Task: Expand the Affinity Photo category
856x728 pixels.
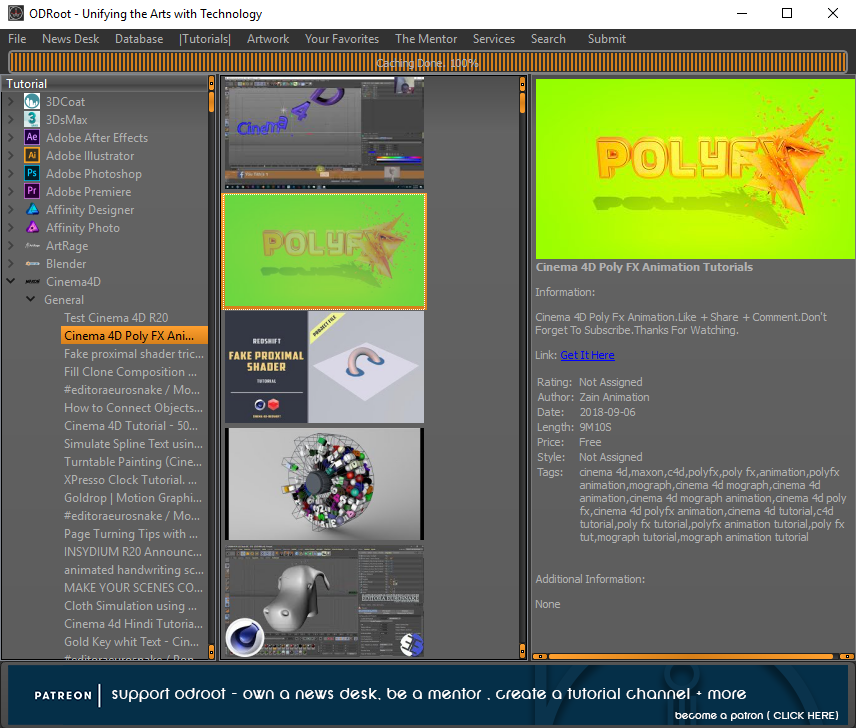Action: (11, 228)
